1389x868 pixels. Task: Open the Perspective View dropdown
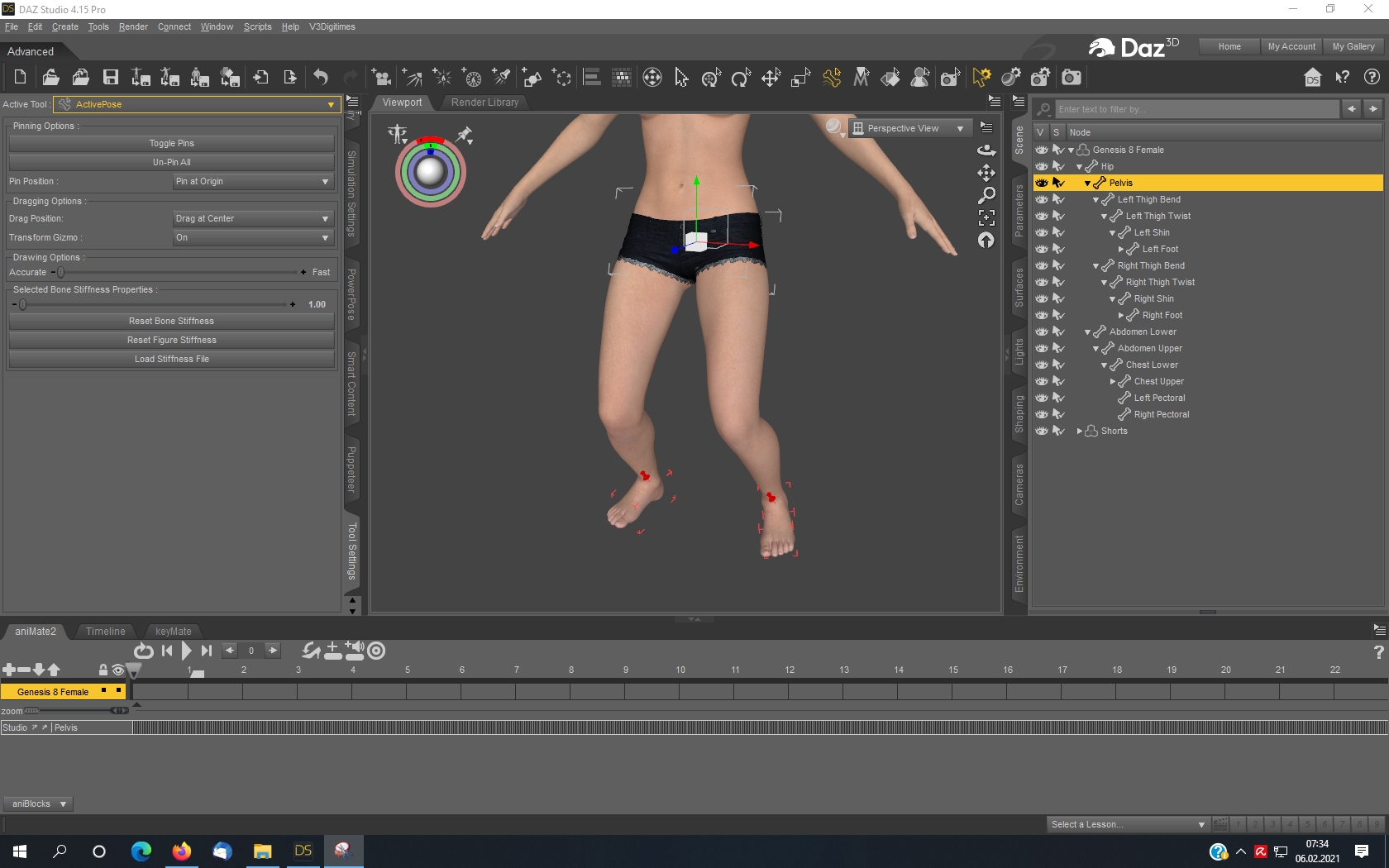(909, 128)
